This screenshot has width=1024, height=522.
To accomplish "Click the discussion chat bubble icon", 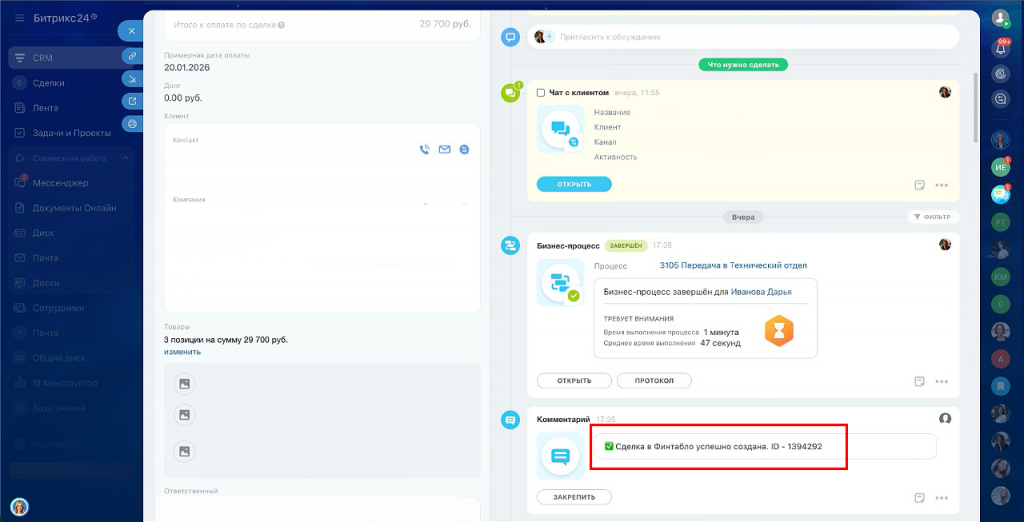I will pyautogui.click(x=509, y=37).
